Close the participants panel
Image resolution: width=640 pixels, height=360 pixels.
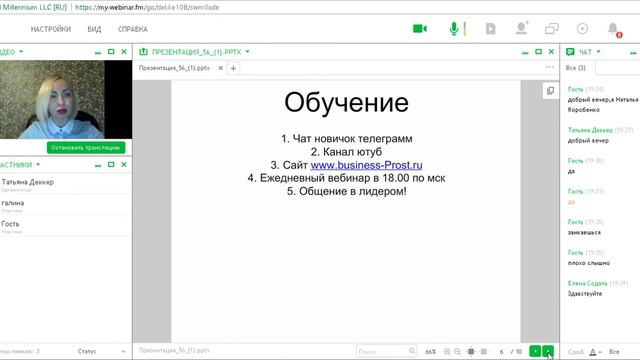tap(124, 164)
